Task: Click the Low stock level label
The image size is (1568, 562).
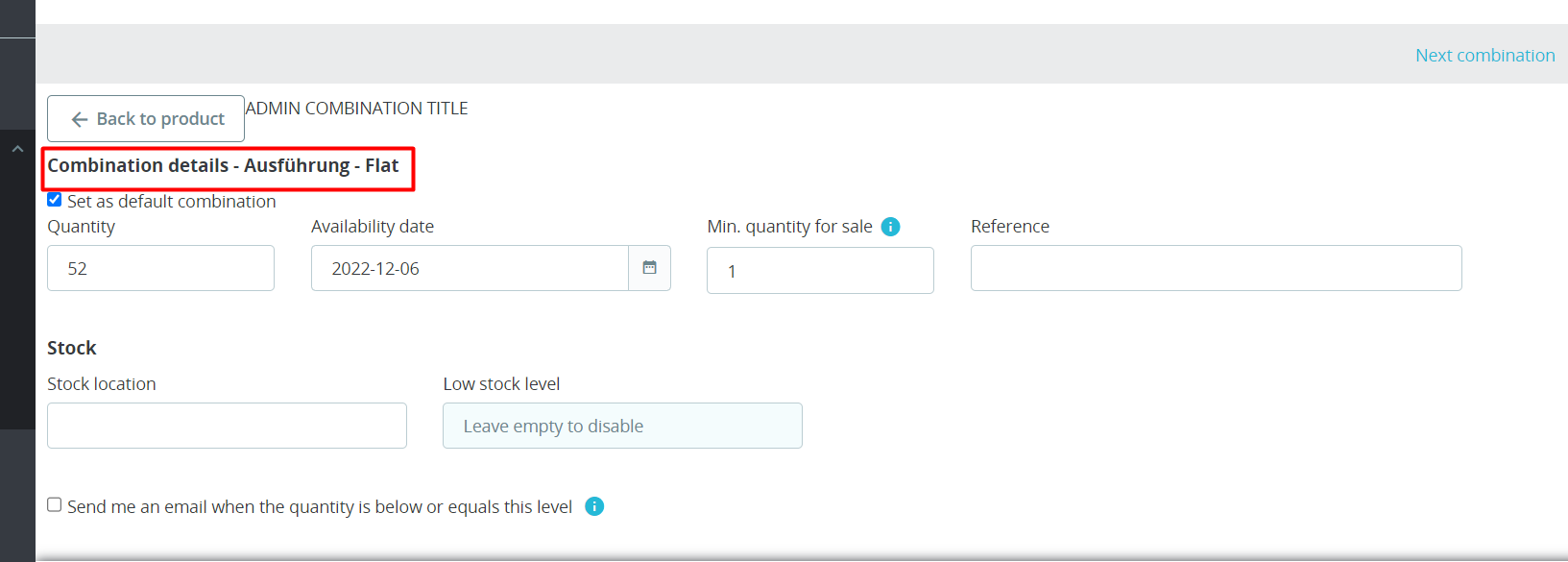Action: pos(501,384)
